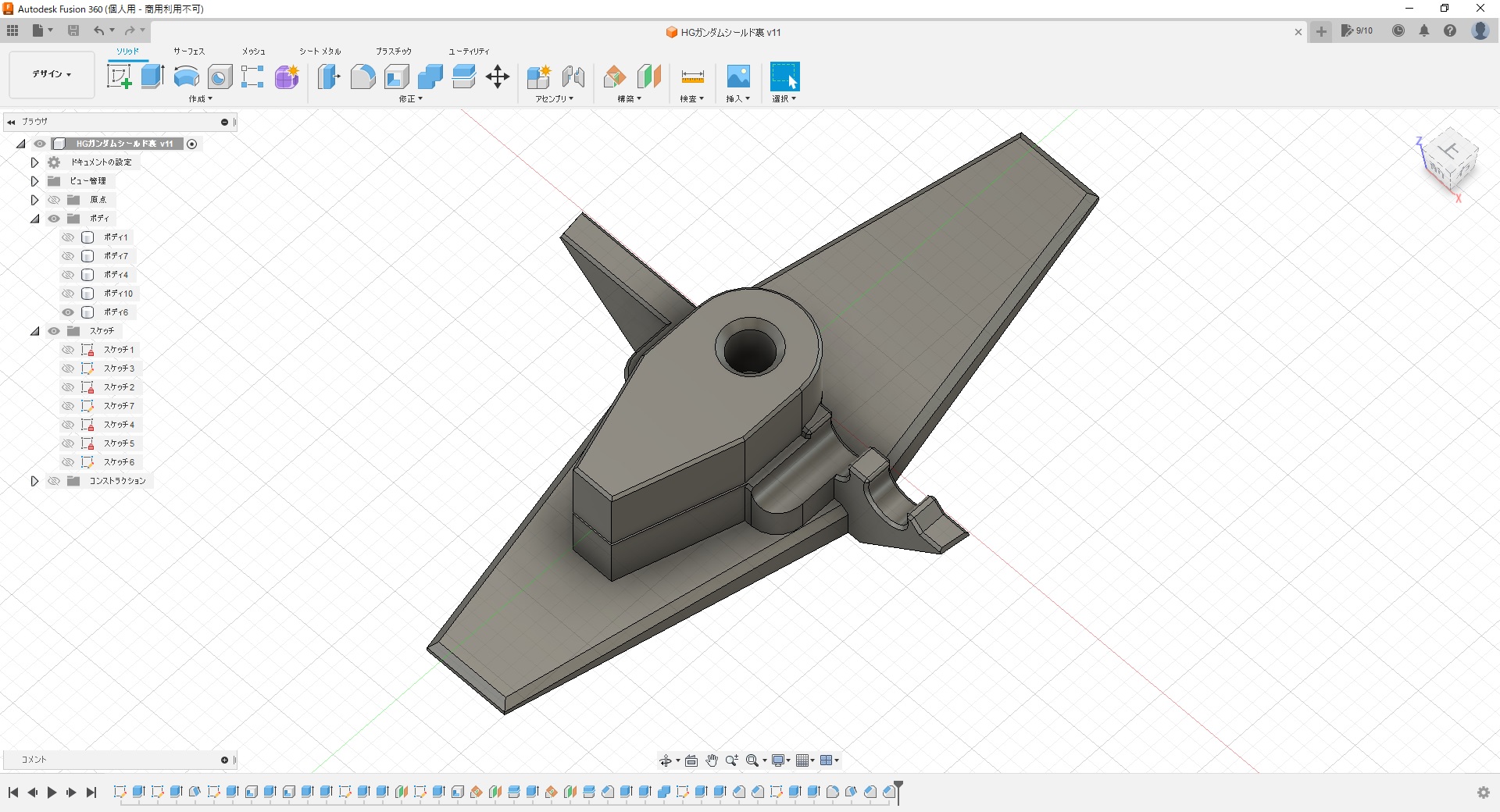This screenshot has width=1500, height=812.
Task: Click the Measure ruler icon
Action: click(692, 77)
